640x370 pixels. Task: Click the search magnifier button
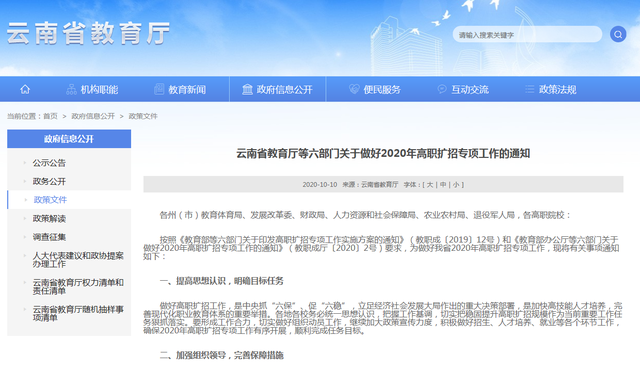click(618, 34)
